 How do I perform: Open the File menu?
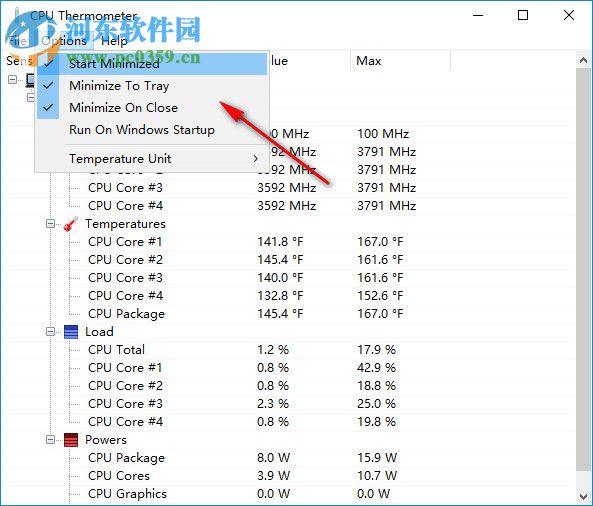tap(18, 40)
